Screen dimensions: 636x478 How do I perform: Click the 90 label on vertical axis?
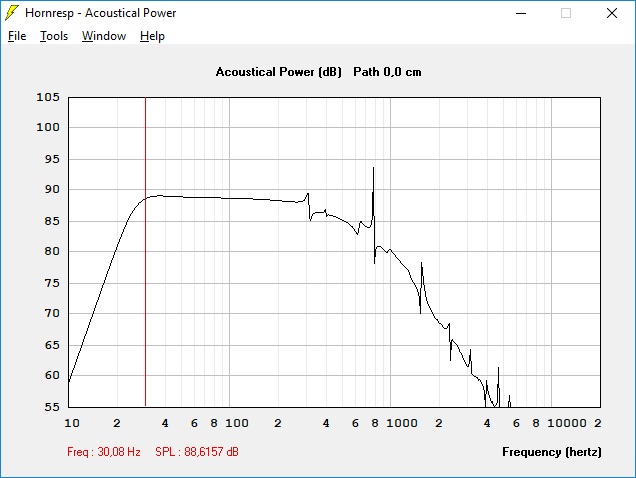52,189
